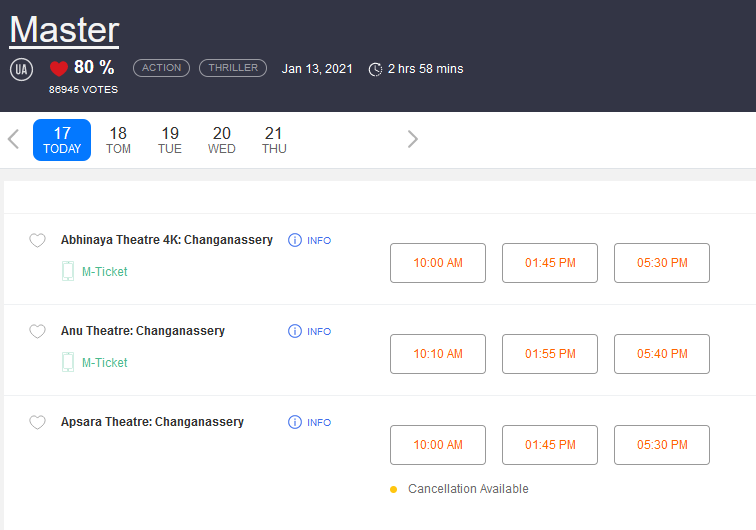Click the 2 hrs 58 mins duration
The height and width of the screenshot is (530, 756).
pos(426,69)
